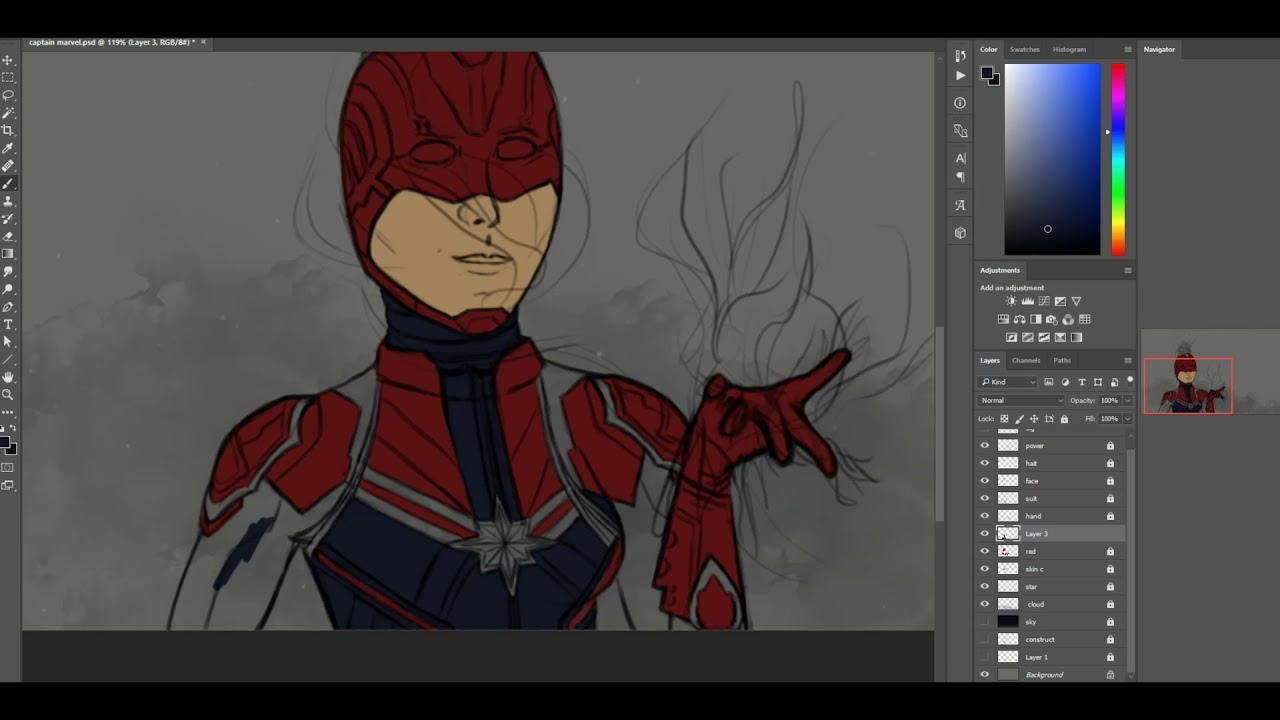The height and width of the screenshot is (720, 1280).
Task: Select the Pen tool
Action: [x=8, y=307]
